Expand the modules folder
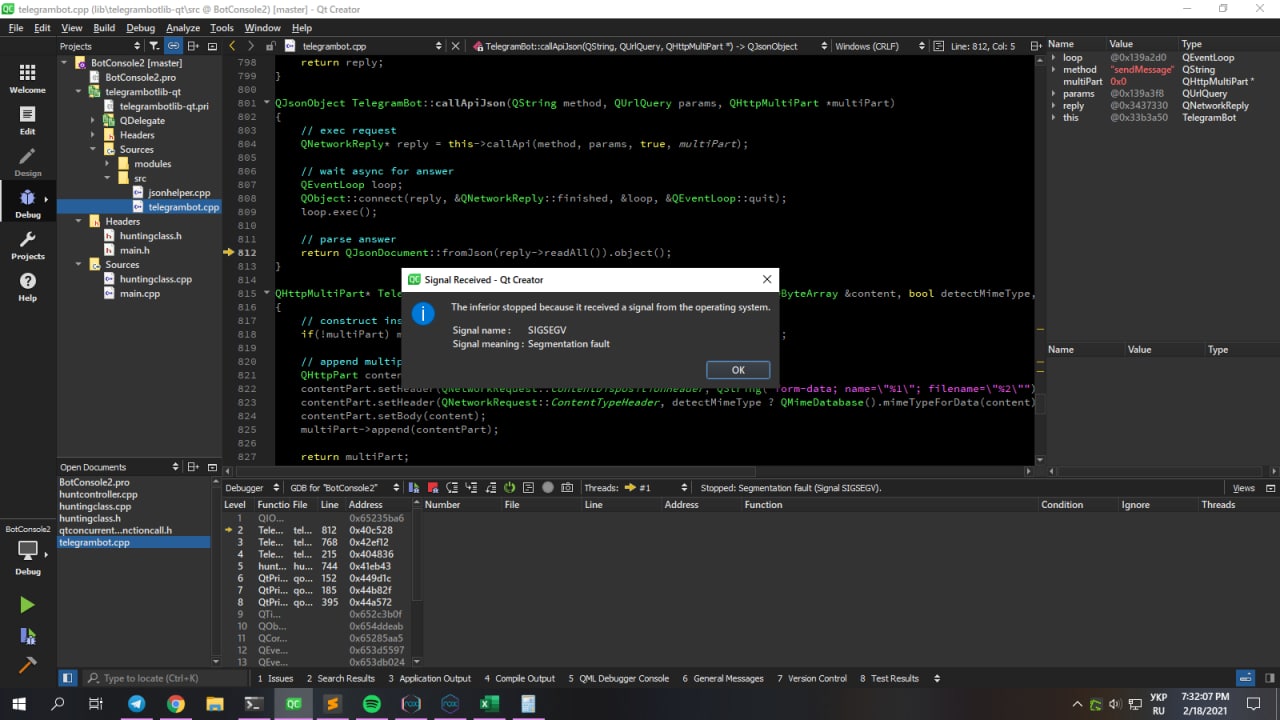 109,164
